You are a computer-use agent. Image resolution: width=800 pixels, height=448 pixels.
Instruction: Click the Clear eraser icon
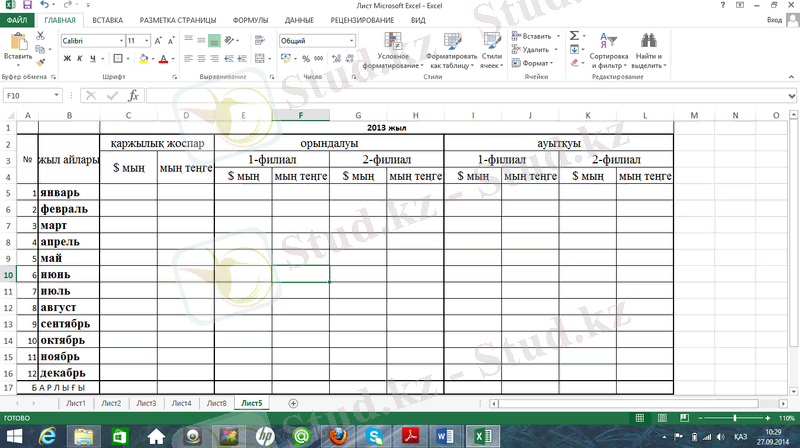point(574,63)
